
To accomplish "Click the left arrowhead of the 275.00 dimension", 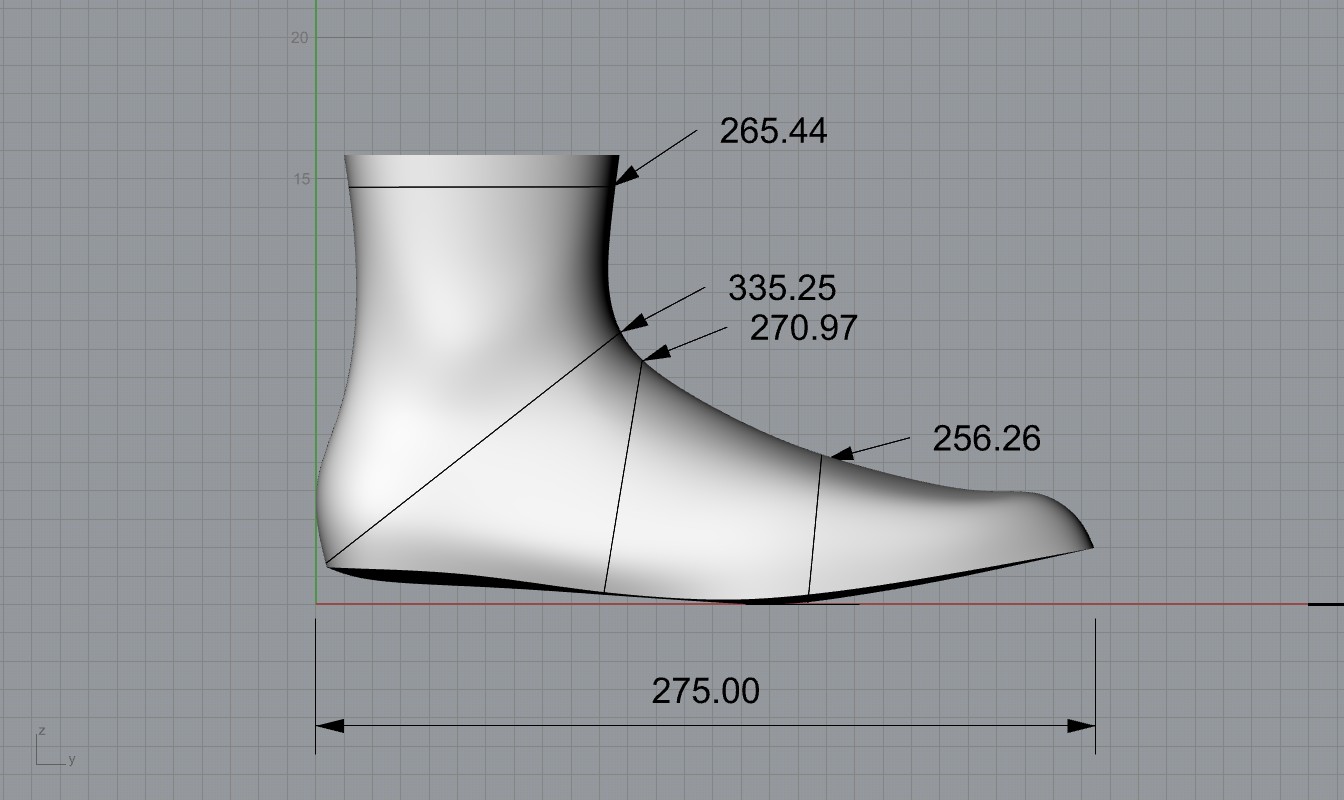I will click(x=330, y=725).
